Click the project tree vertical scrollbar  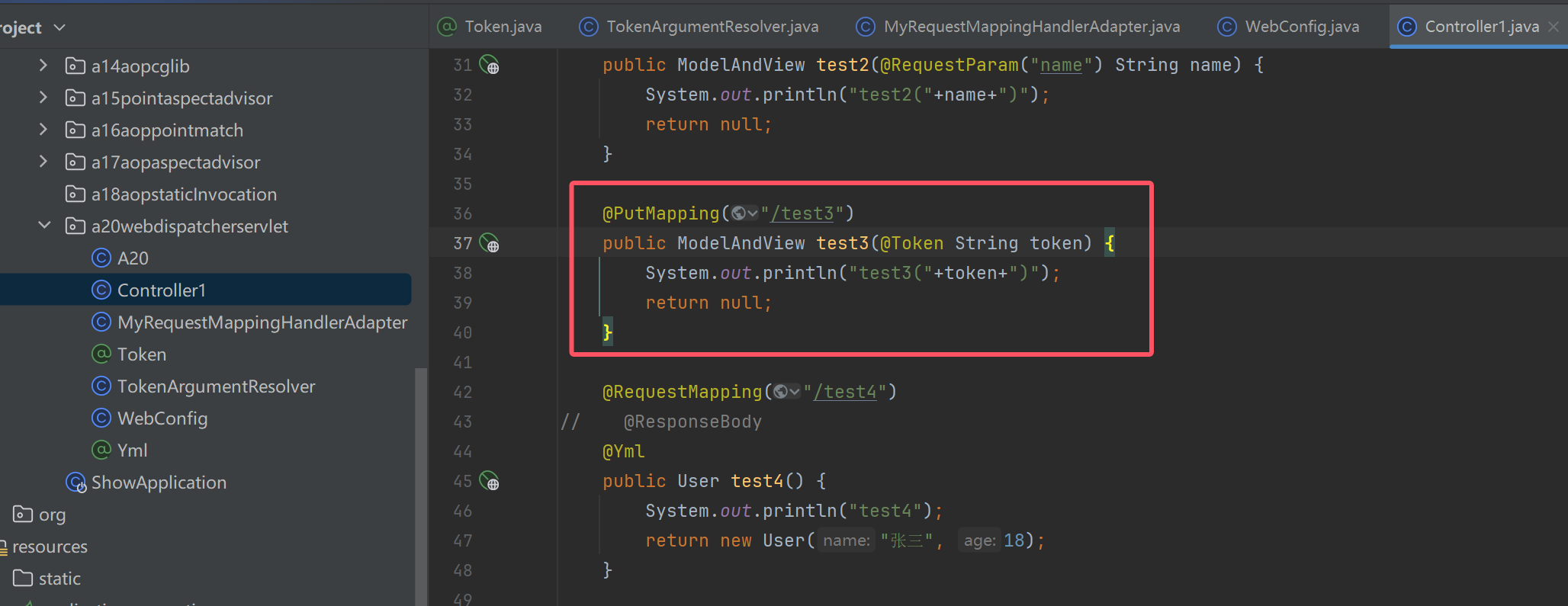[x=420, y=486]
